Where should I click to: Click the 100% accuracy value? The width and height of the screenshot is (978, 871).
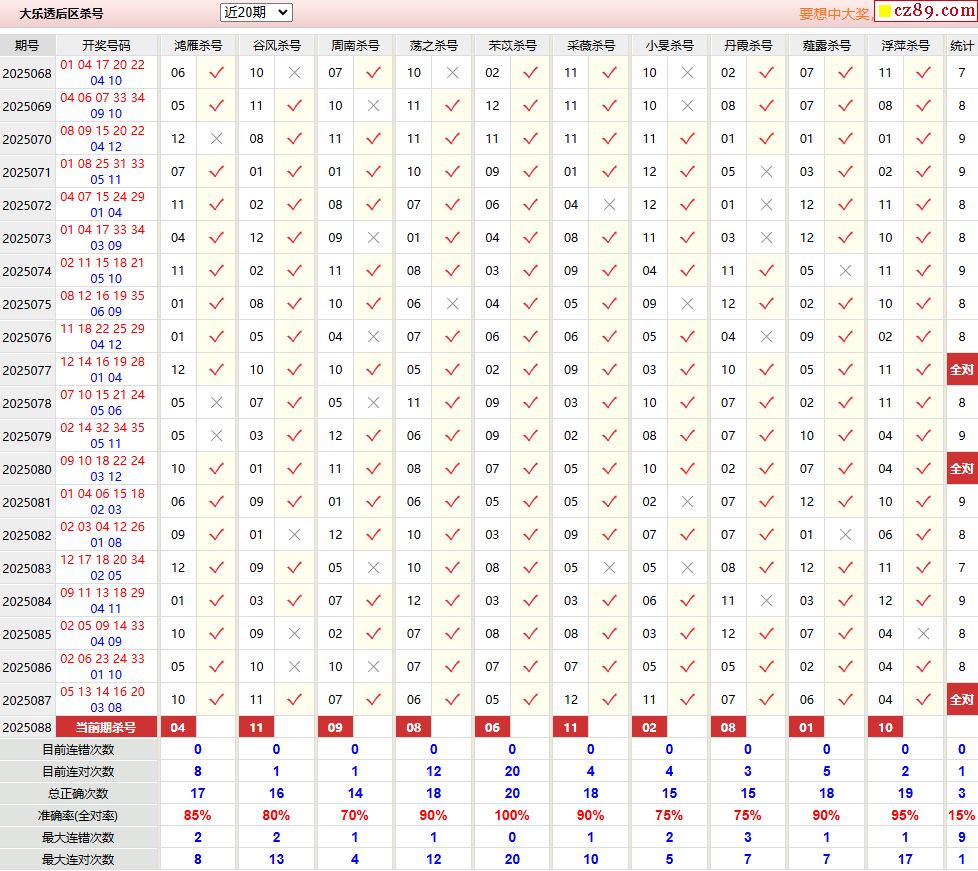click(x=512, y=815)
